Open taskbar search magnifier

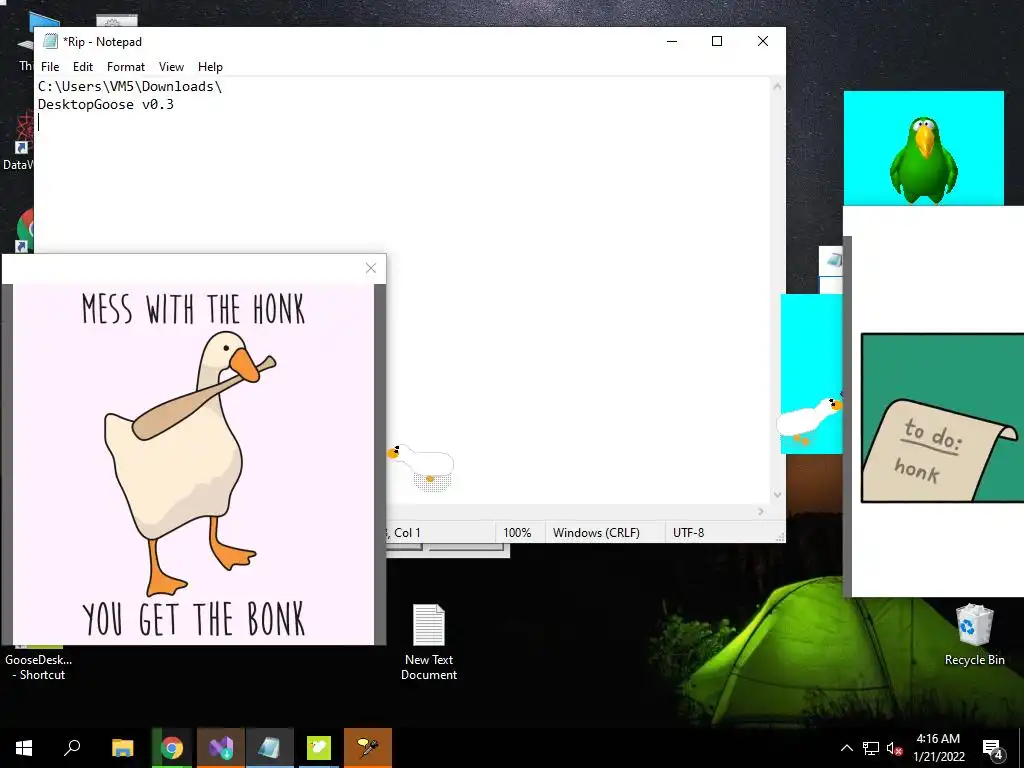pos(72,748)
